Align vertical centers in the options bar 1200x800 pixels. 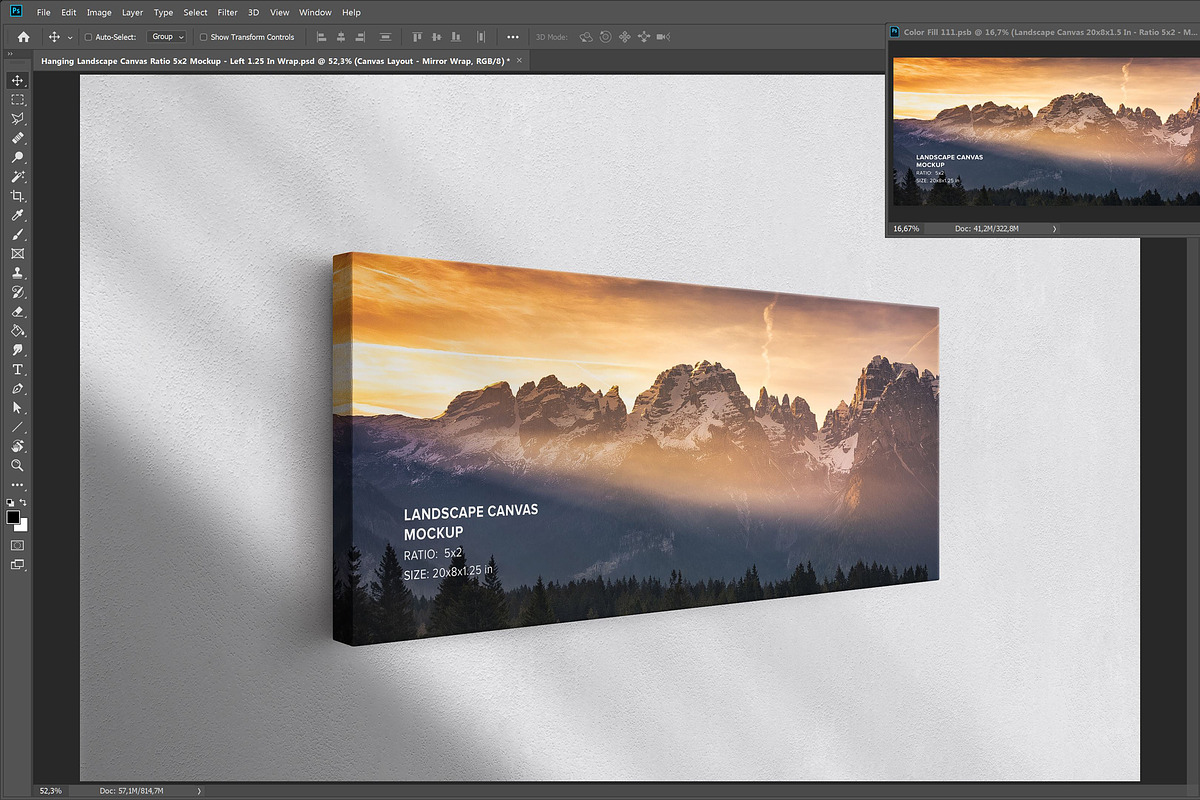point(437,37)
